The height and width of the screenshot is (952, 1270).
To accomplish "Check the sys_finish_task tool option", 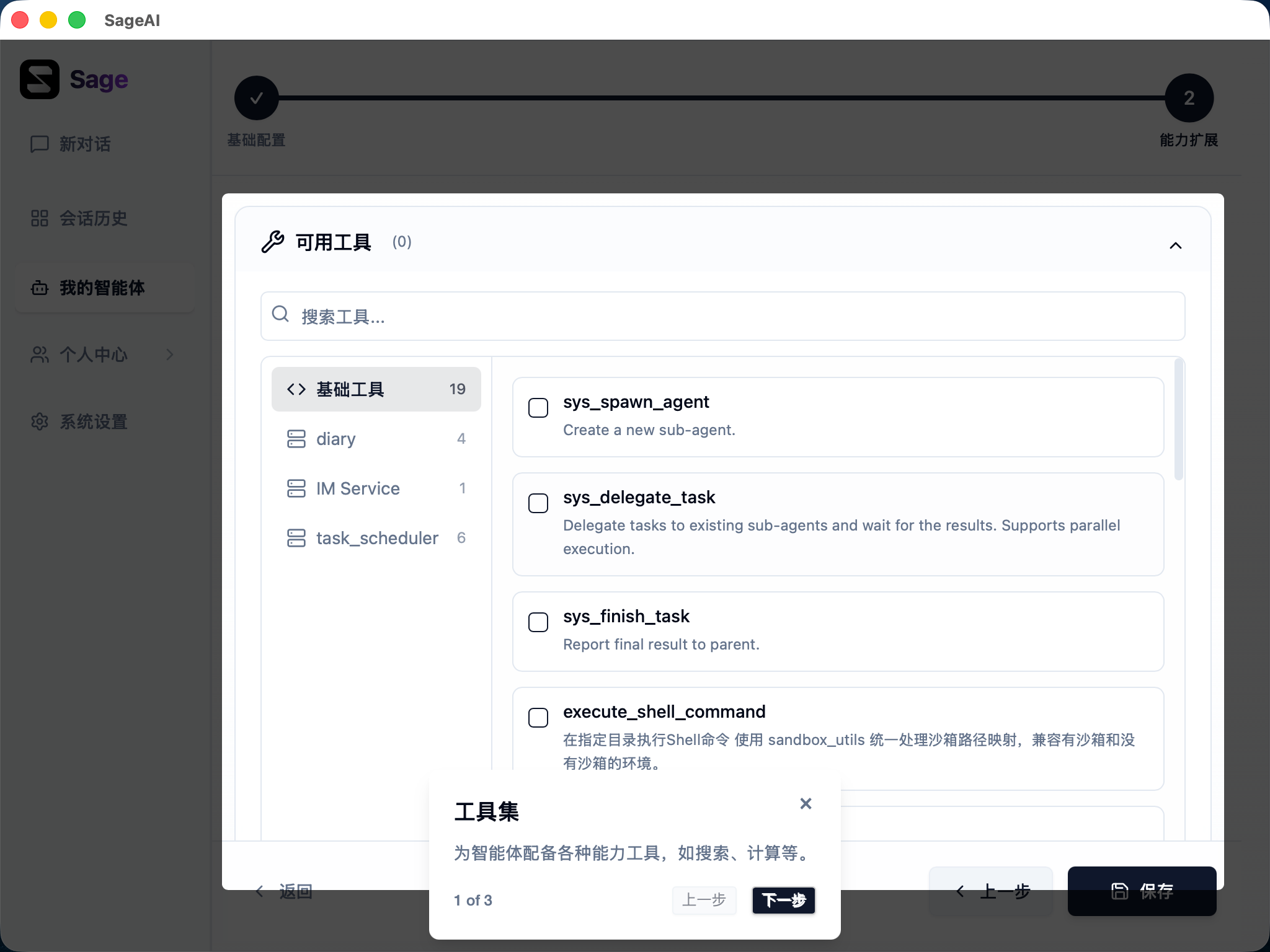I will tap(538, 622).
